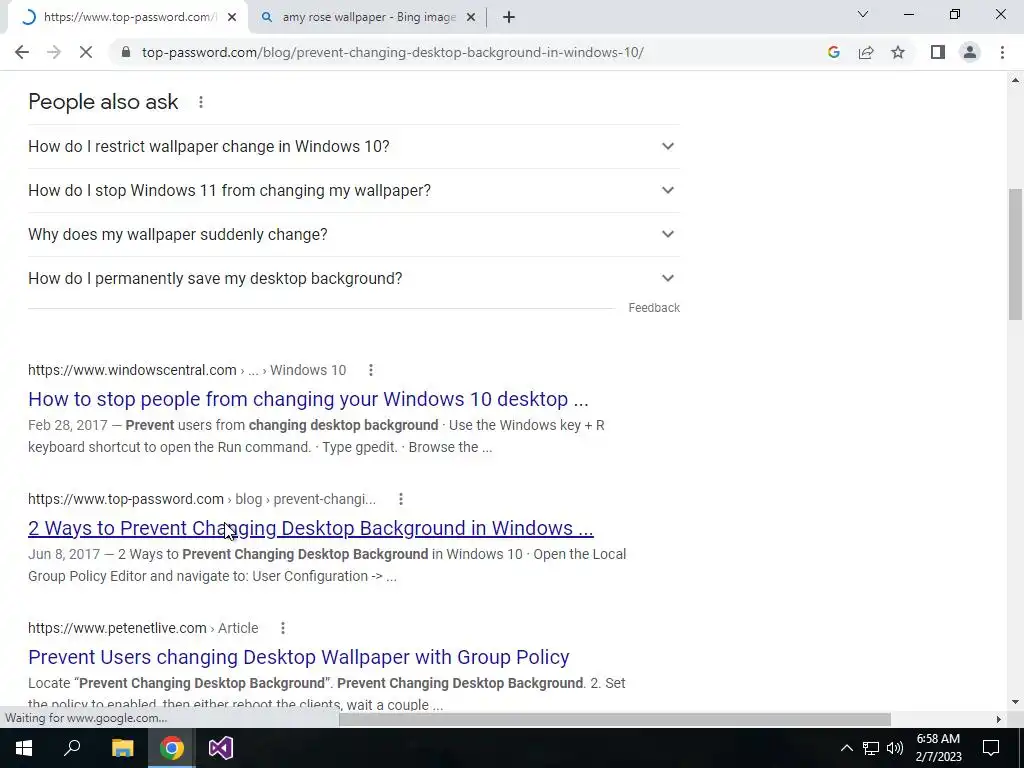This screenshot has height=768, width=1024.
Task: Click the horizontal scrollbar thumb
Action: (615, 719)
